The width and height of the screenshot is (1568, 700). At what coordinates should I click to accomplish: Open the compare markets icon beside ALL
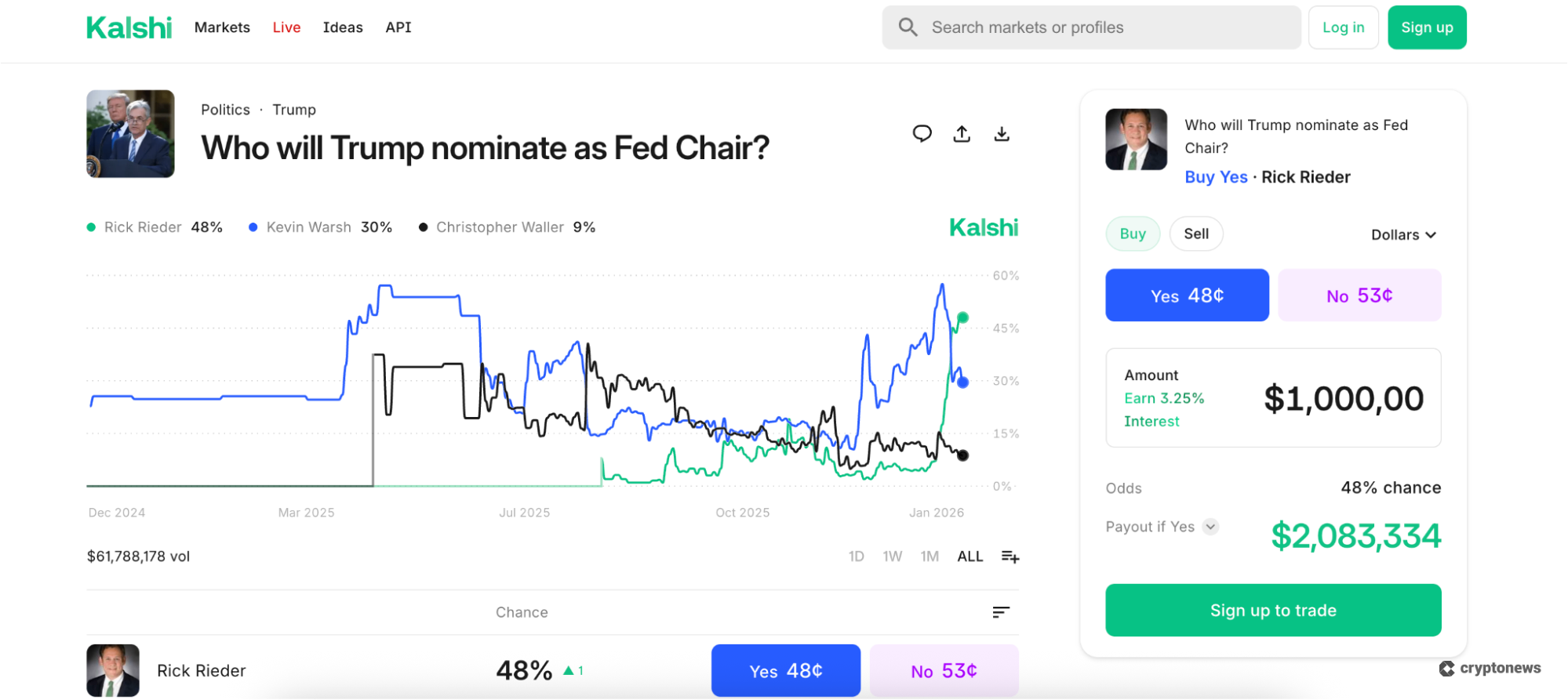[1010, 556]
